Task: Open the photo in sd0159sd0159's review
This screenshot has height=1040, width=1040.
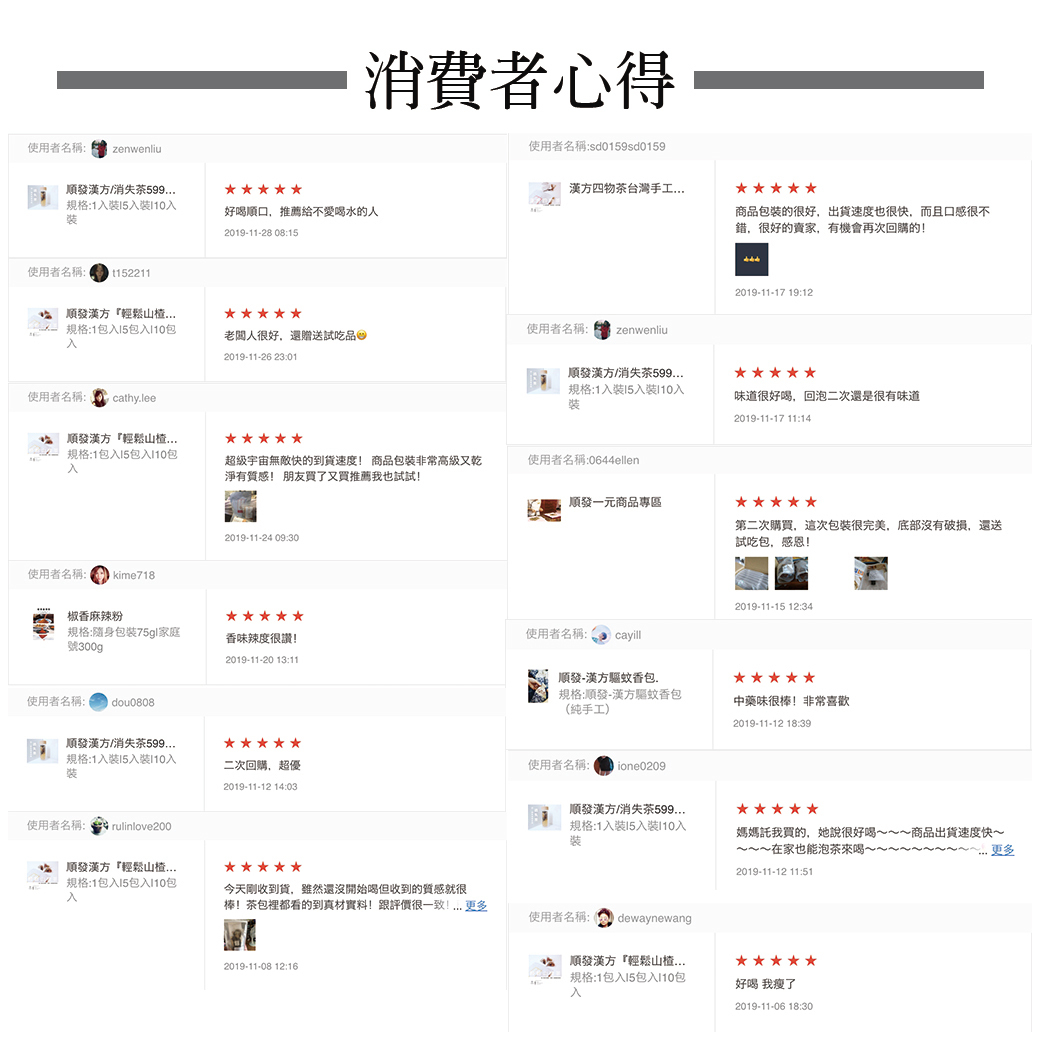Action: (x=751, y=259)
